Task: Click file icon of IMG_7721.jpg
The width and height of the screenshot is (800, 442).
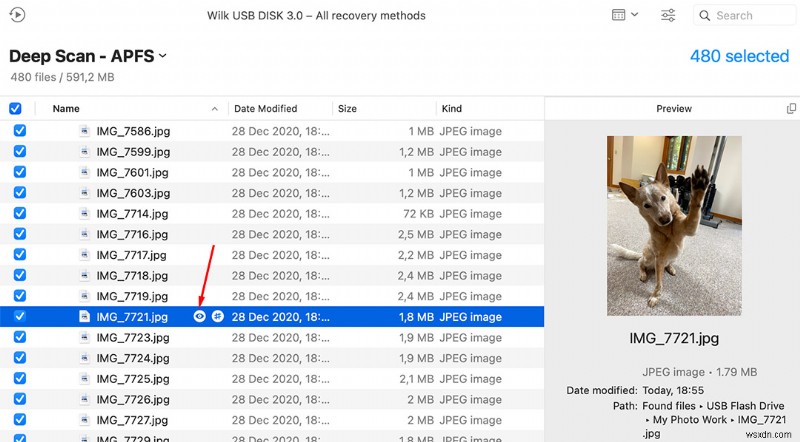Action: 85,316
